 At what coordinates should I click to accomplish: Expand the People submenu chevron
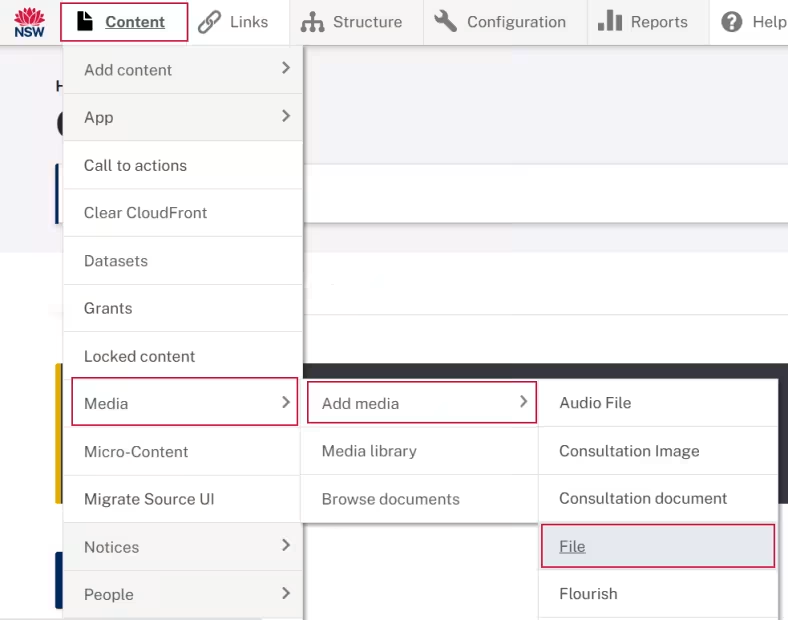point(285,593)
